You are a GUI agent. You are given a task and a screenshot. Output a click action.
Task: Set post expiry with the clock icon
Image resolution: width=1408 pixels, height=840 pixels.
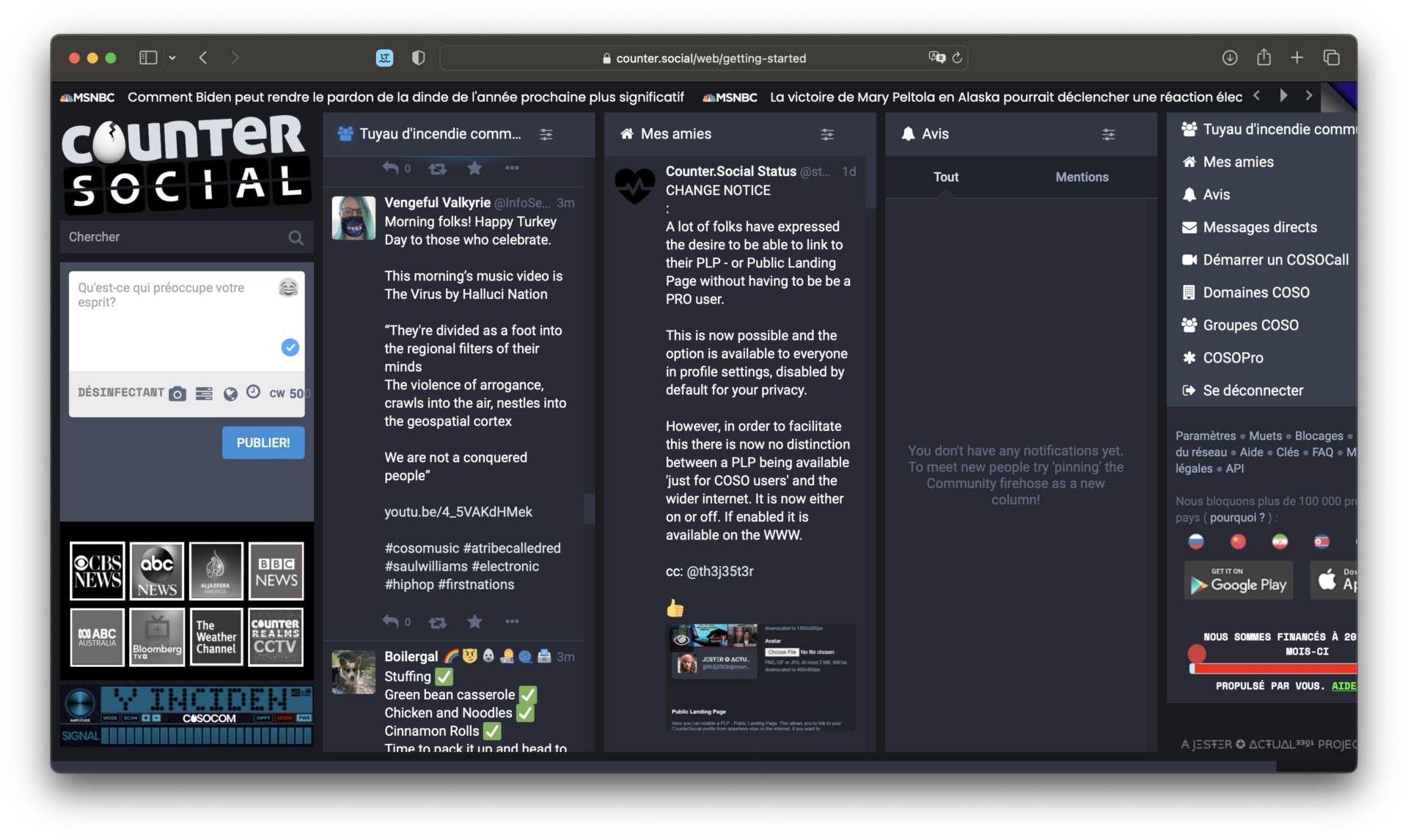253,392
